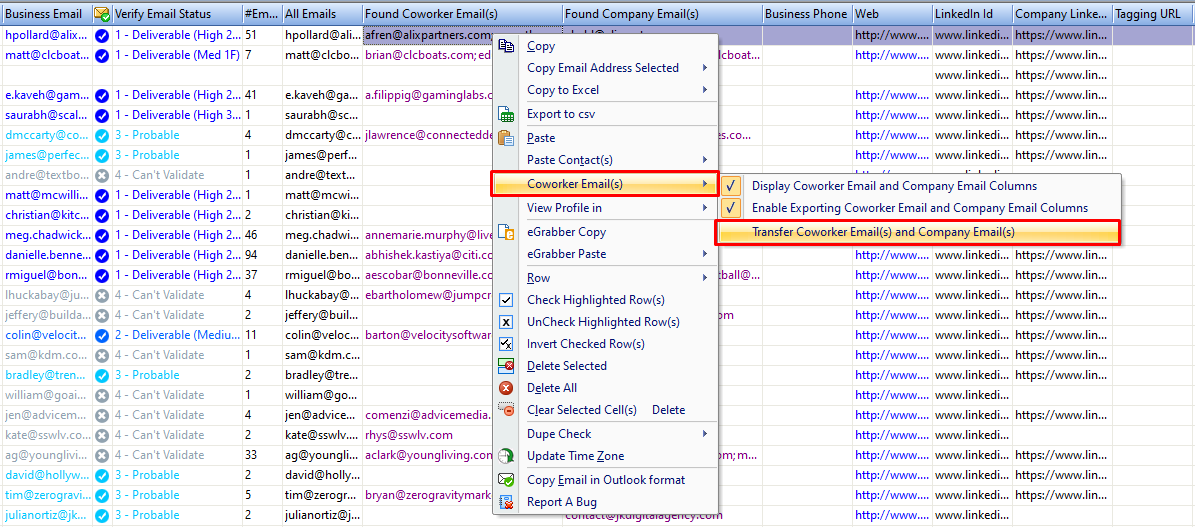This screenshot has height=527, width=1195.
Task: Click the Business Phone column header
Action: 807,14
